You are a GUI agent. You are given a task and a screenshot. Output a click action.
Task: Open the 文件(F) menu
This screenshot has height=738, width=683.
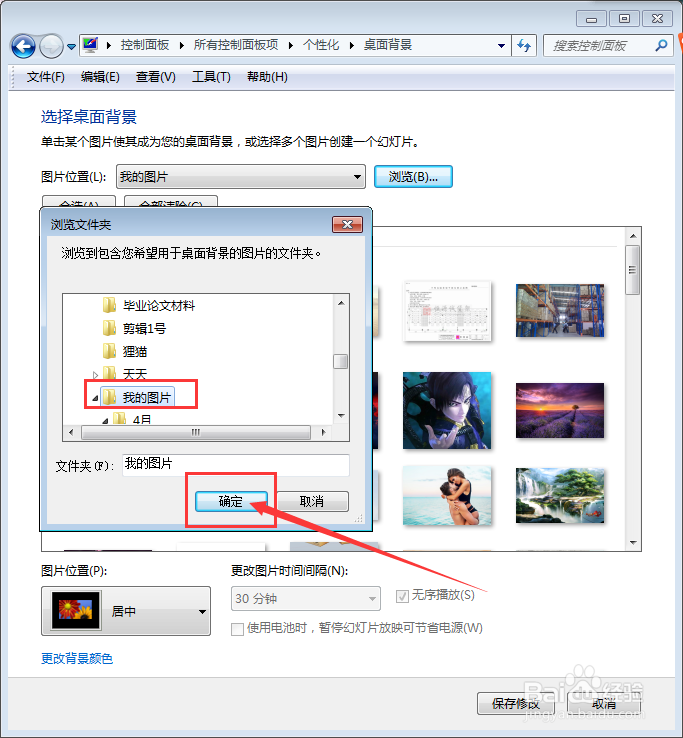click(46, 77)
